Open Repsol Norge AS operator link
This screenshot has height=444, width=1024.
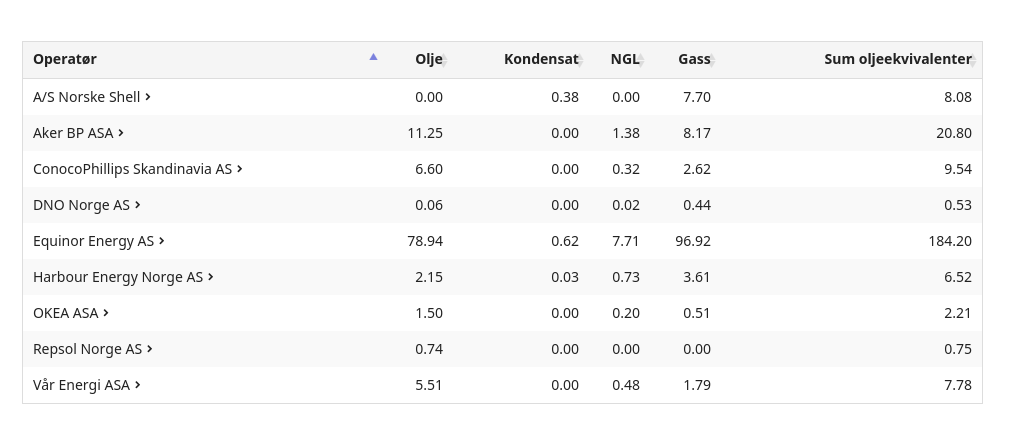tap(87, 349)
